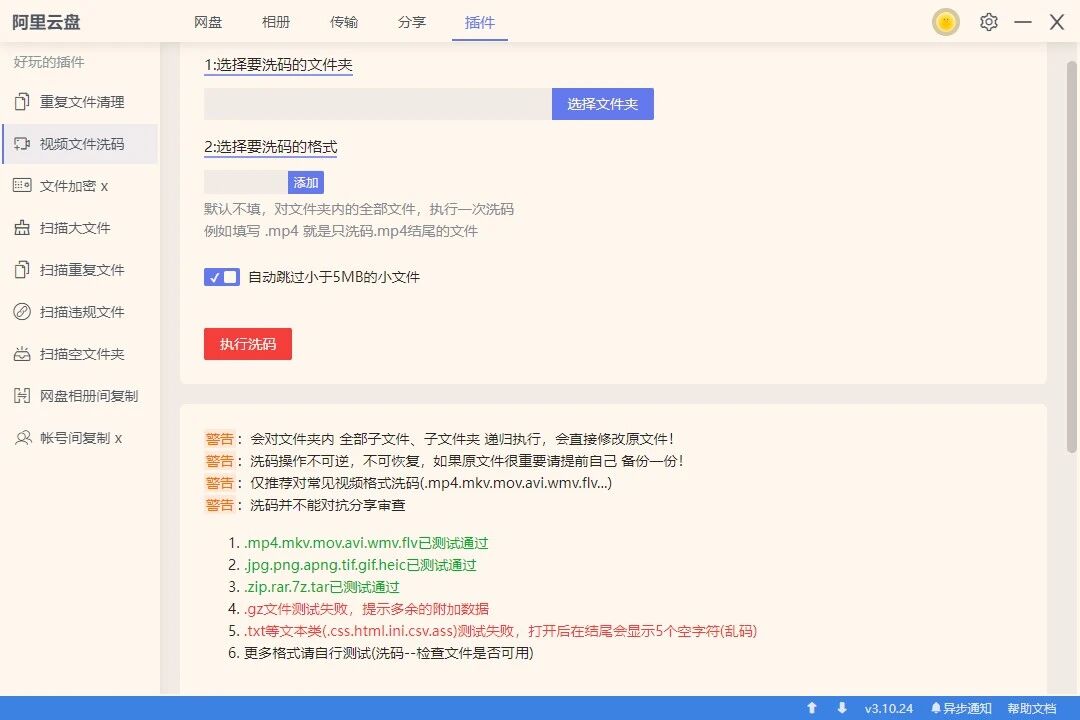Click the duplicate file cleanup icon (重复文件清理)
This screenshot has height=720, width=1080.
[x=22, y=102]
